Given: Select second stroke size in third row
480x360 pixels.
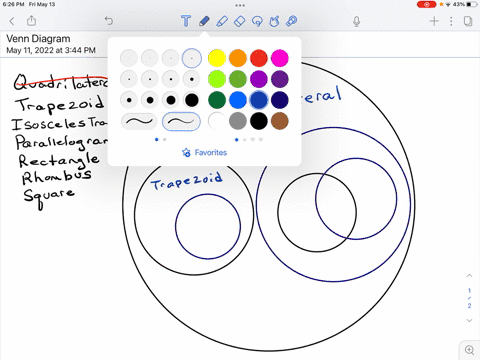Looking at the screenshot, I should [x=150, y=100].
